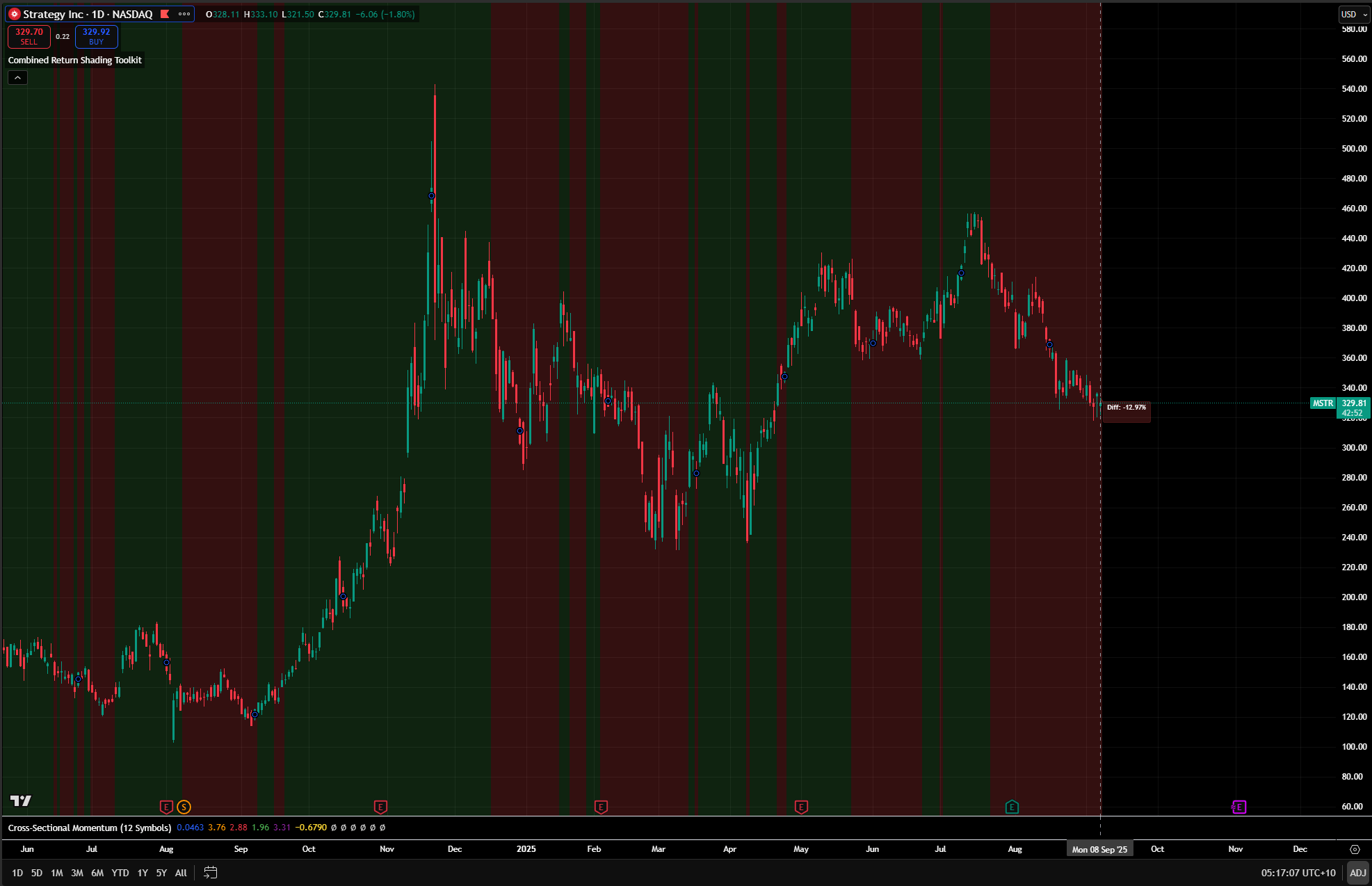Click the red E earnings marker below December
The image size is (1372, 886).
380,807
